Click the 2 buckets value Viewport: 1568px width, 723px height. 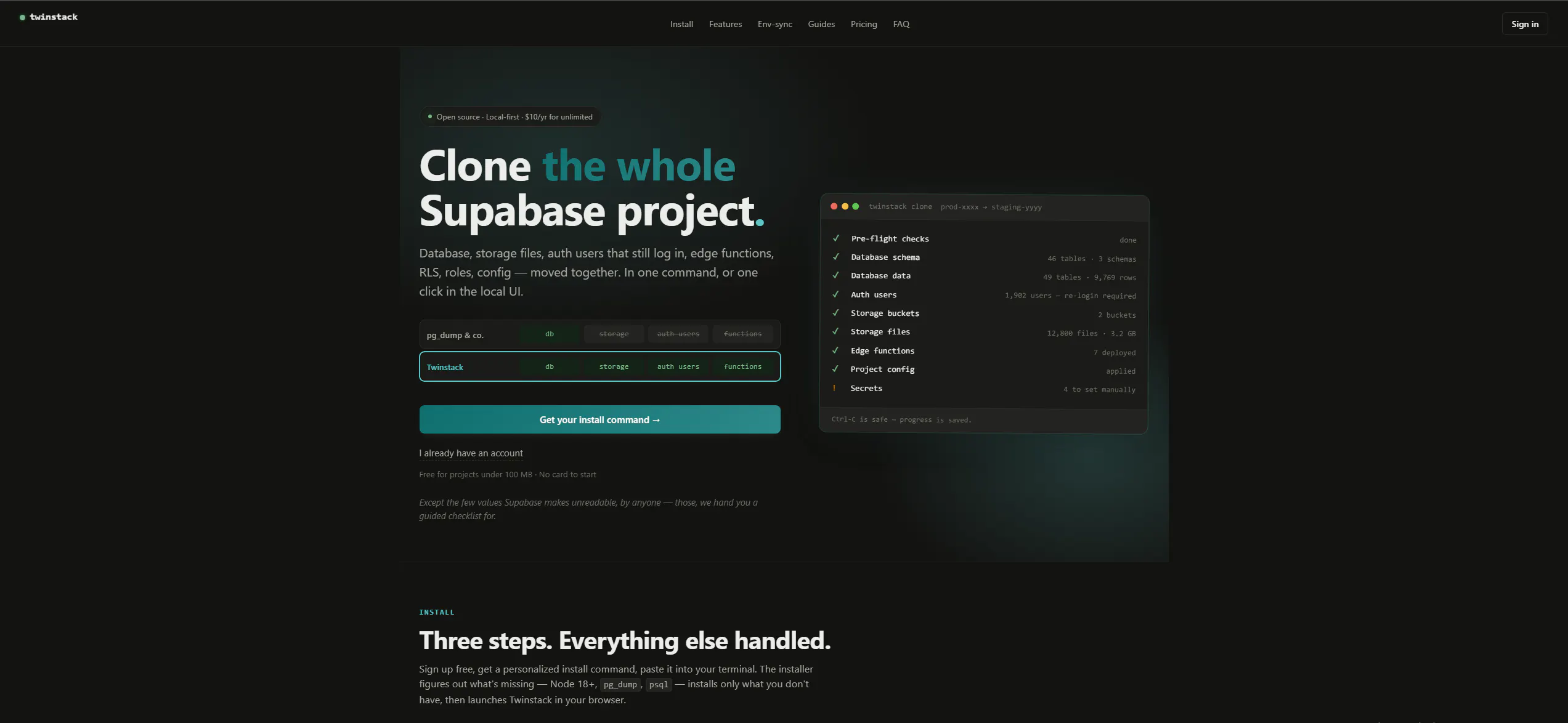[x=1116, y=315]
